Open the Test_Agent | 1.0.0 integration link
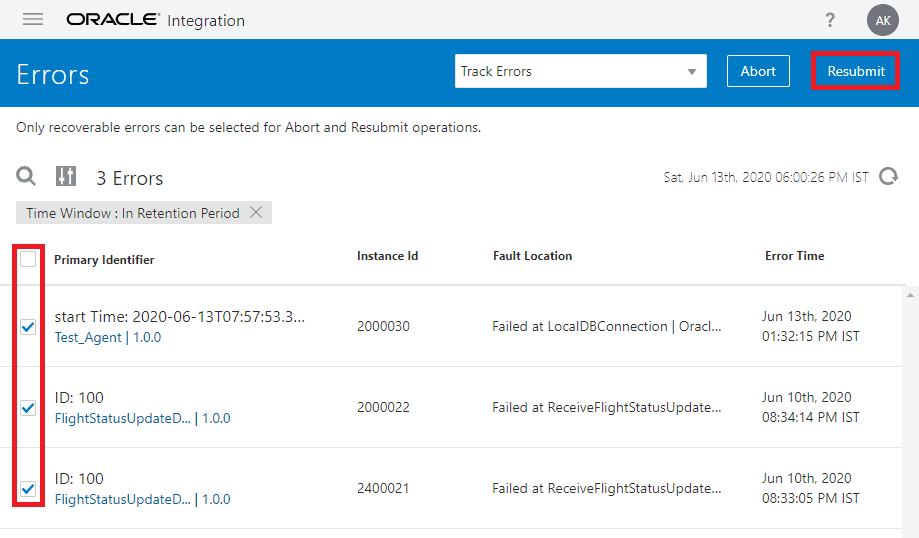Viewport: 919px width, 538px height. [x=108, y=338]
